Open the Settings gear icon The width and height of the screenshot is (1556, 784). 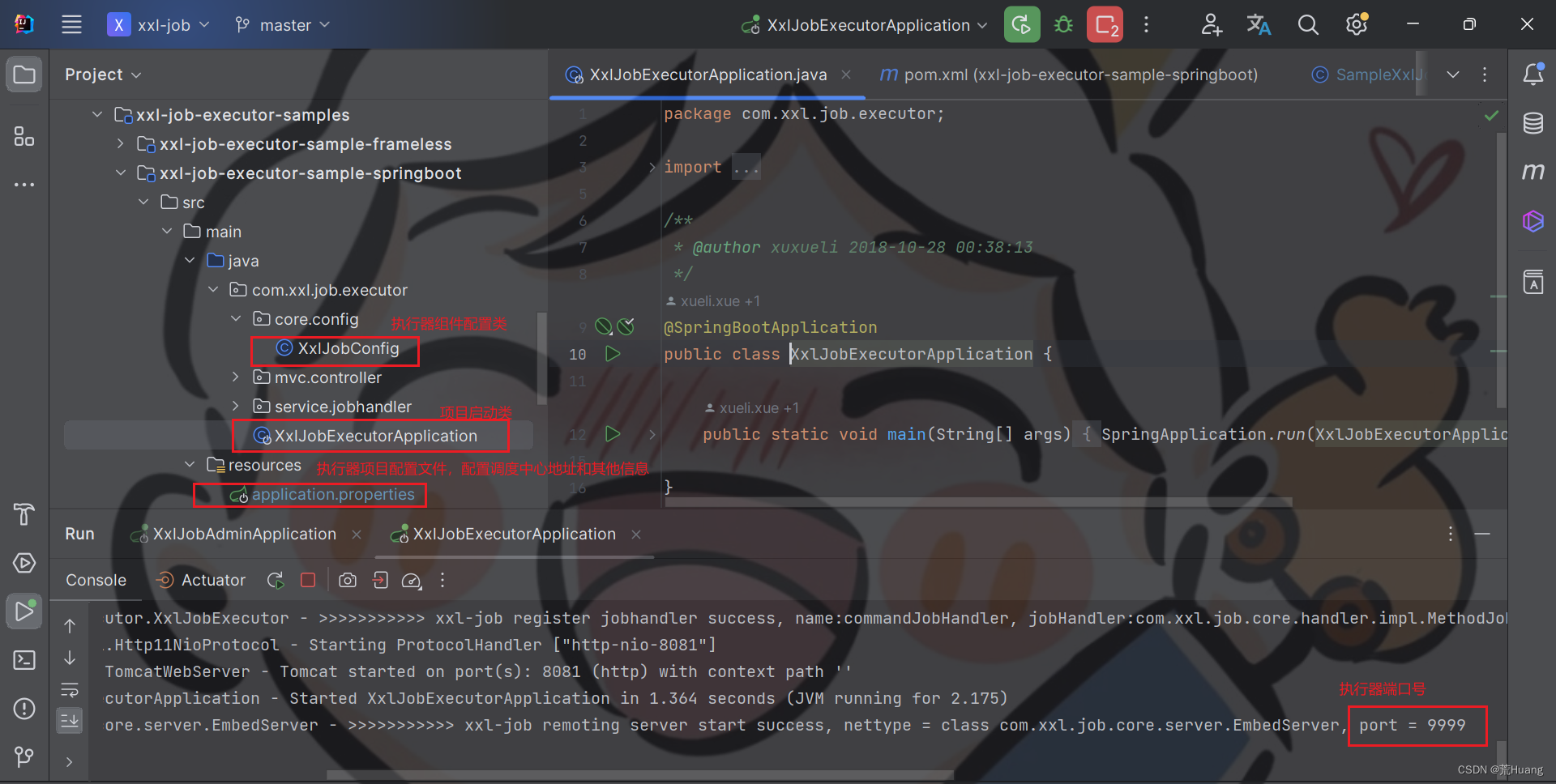[x=1357, y=24]
